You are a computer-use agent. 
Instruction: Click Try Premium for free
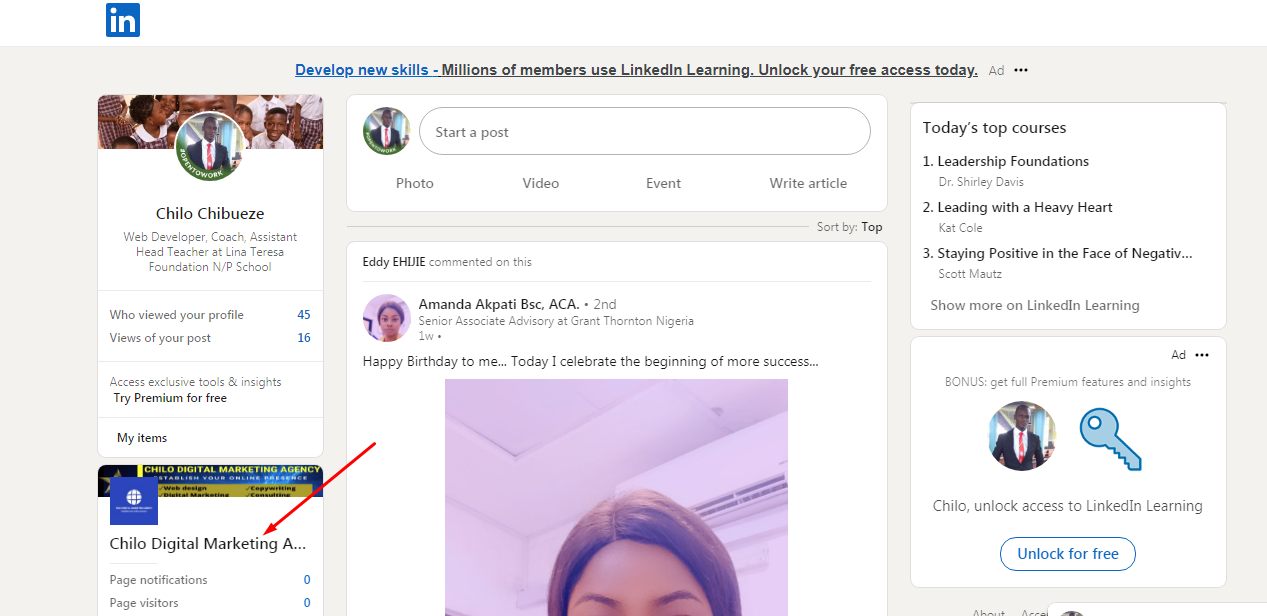[170, 398]
